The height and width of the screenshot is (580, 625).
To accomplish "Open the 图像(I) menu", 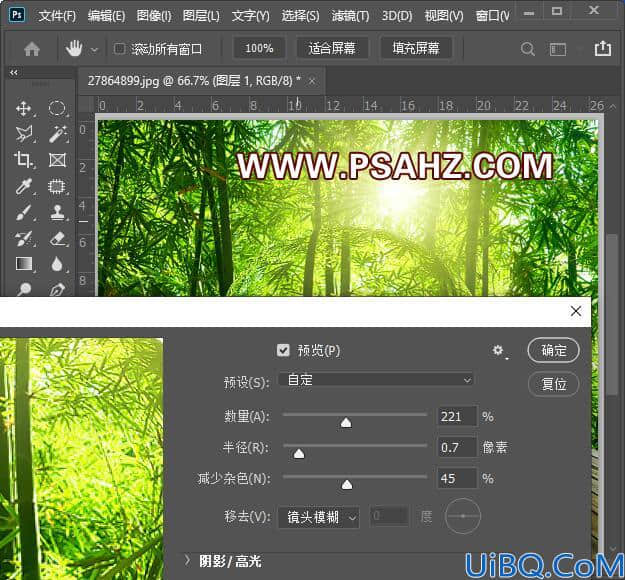I will [154, 16].
